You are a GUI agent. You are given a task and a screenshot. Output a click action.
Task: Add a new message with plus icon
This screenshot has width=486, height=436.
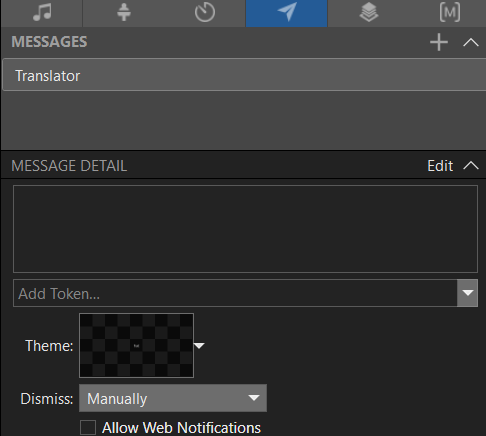(439, 42)
